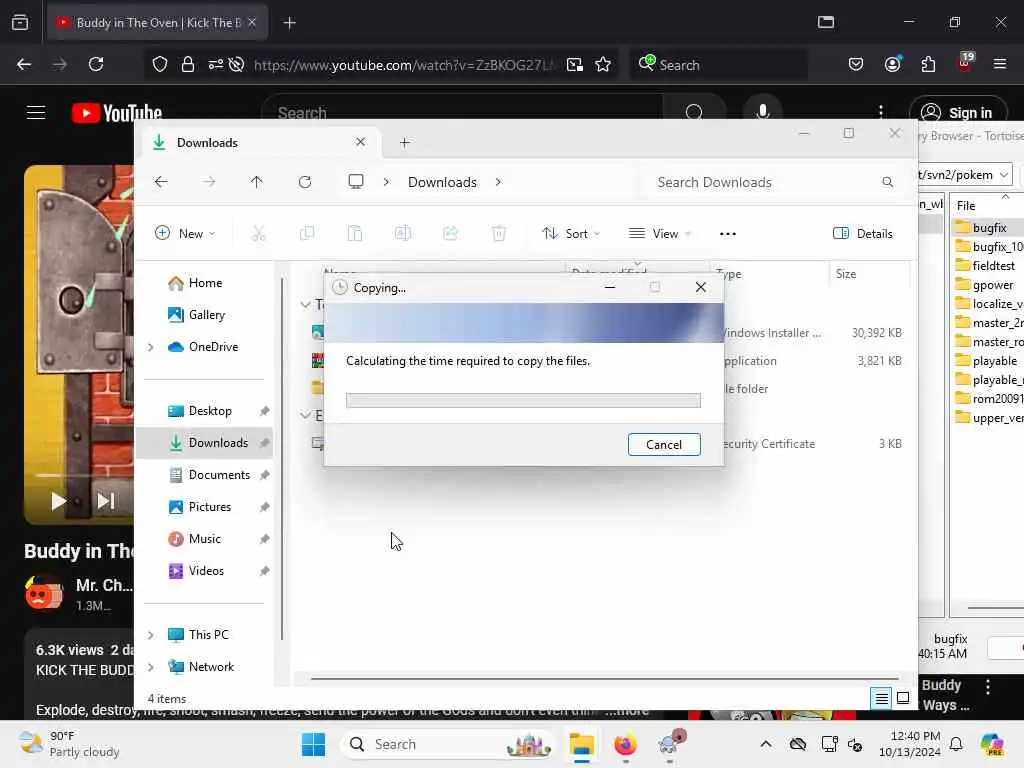
Task: Reload the Firefox page
Action: (96, 64)
